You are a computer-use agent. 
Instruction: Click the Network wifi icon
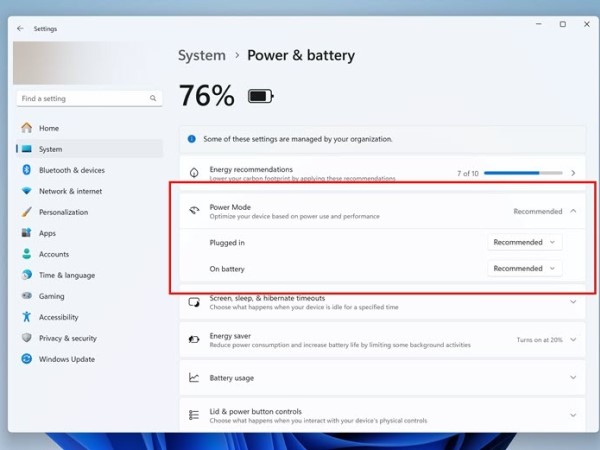click(x=26, y=191)
